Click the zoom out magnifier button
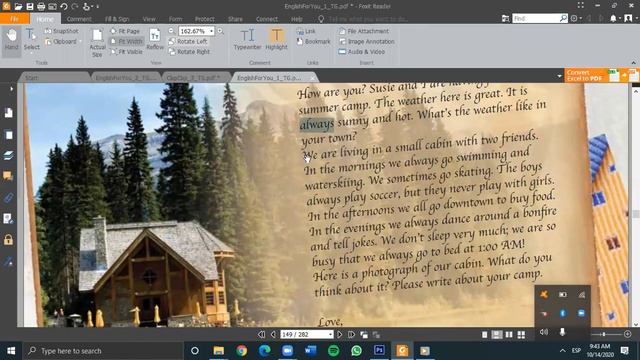Screen dimensions: 640x360 pyautogui.click(x=171, y=31)
